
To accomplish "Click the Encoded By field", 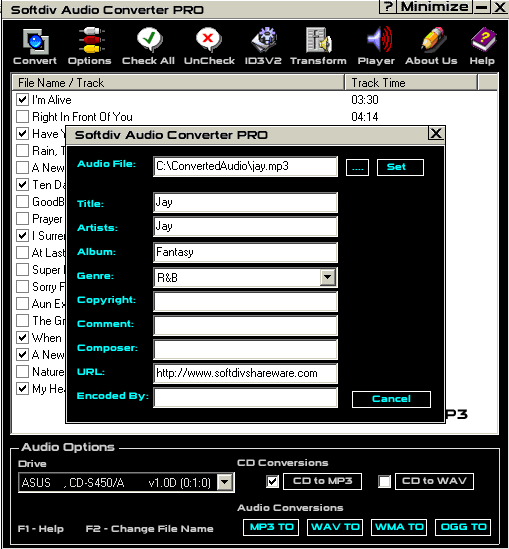I will 245,397.
